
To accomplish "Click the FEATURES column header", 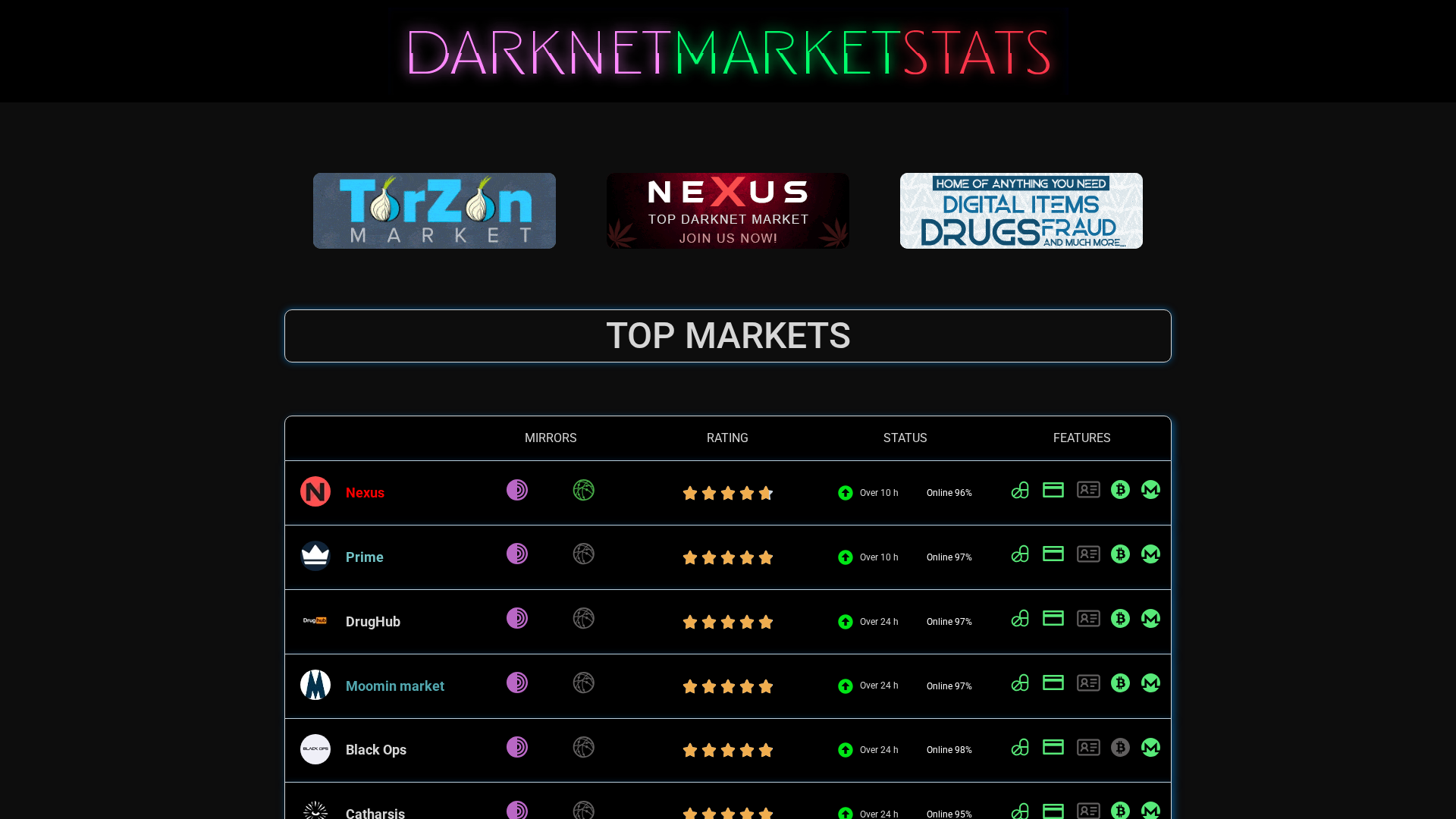I will point(1081,438).
